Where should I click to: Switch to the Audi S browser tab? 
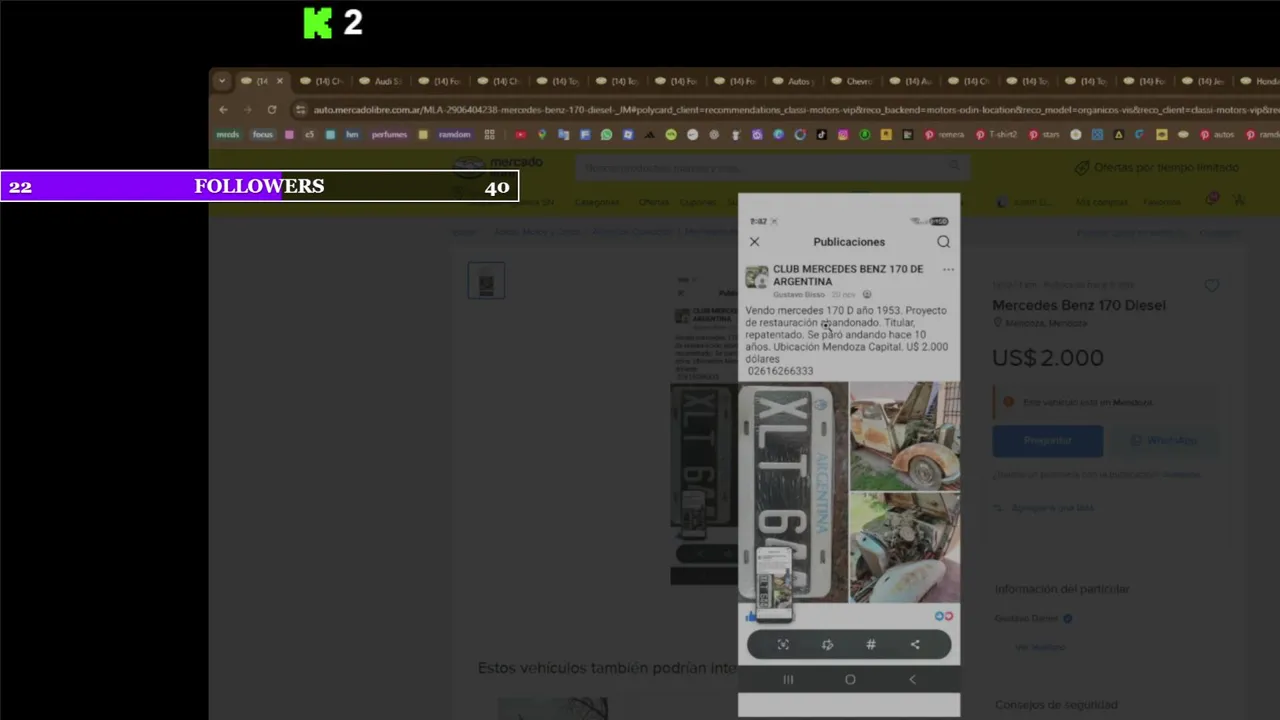[x=380, y=81]
